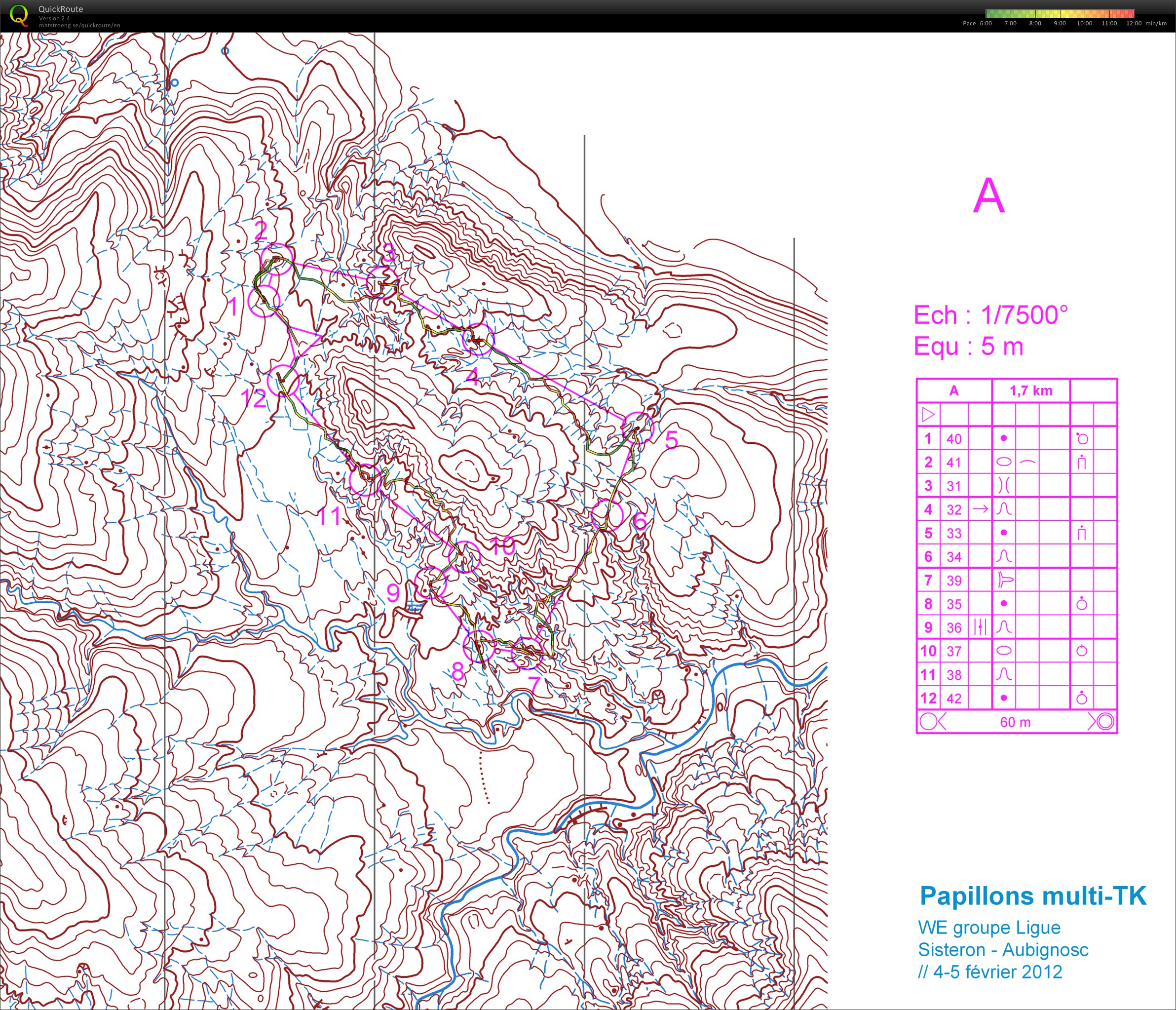The width and height of the screenshot is (1176, 1010).
Task: Click control circle 7 on the map
Action: tap(527, 654)
